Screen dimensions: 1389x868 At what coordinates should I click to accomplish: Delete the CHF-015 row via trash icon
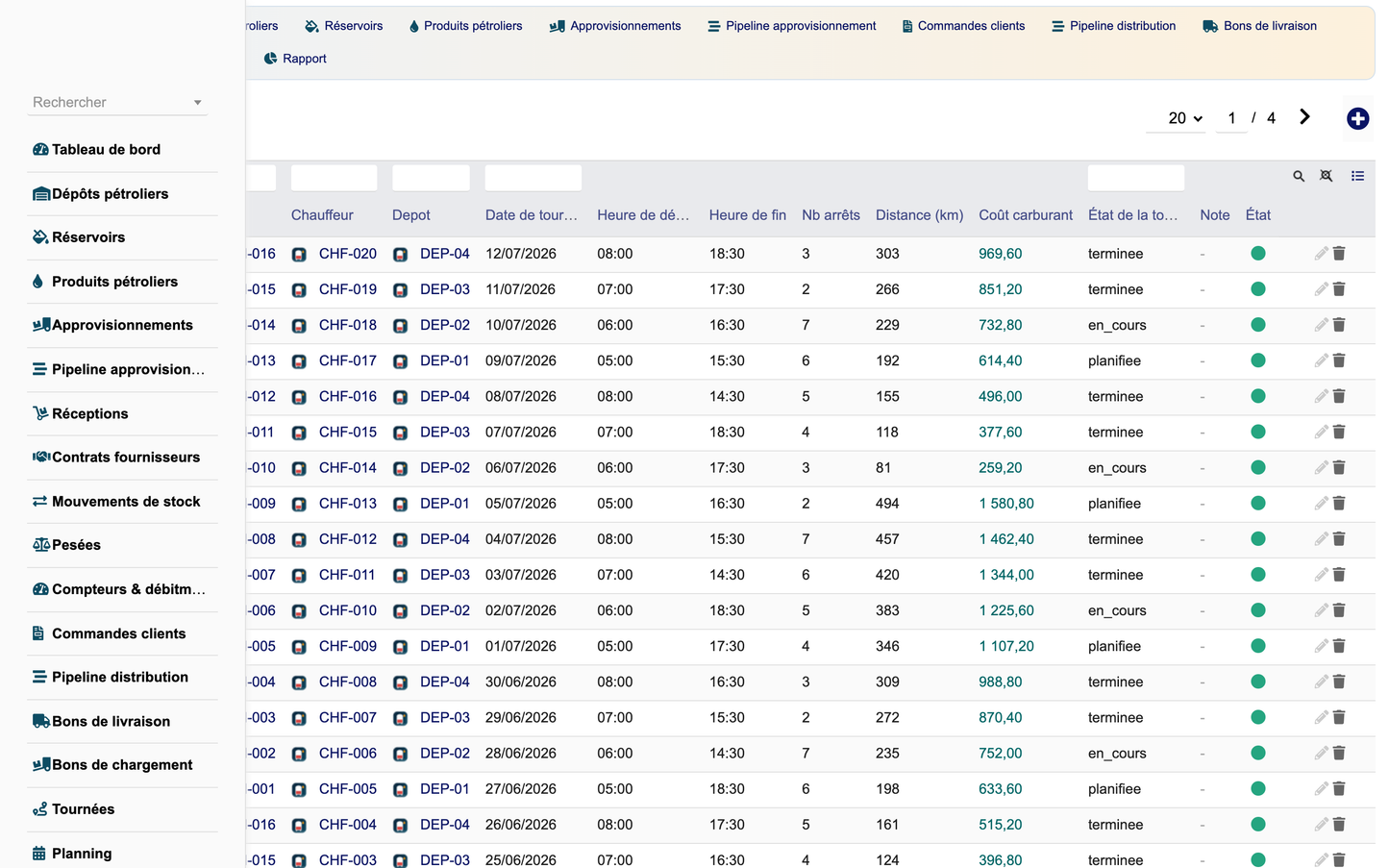(1339, 432)
